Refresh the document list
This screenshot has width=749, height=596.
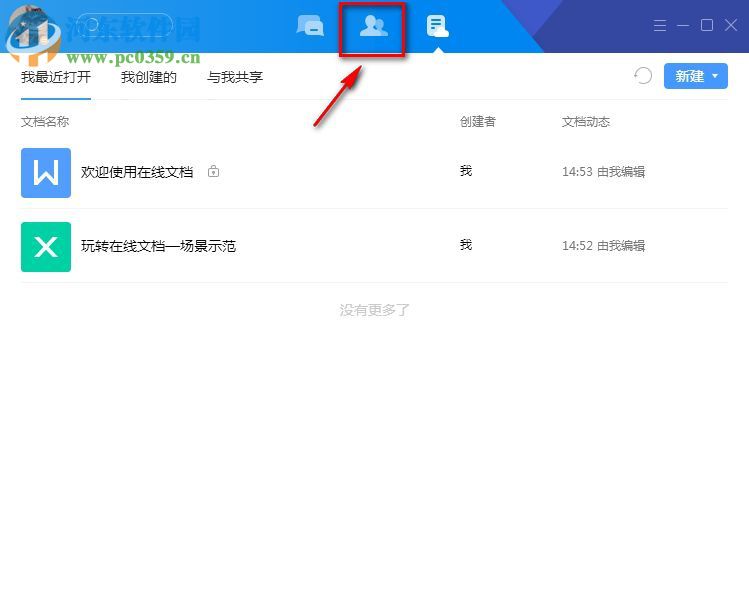click(643, 76)
